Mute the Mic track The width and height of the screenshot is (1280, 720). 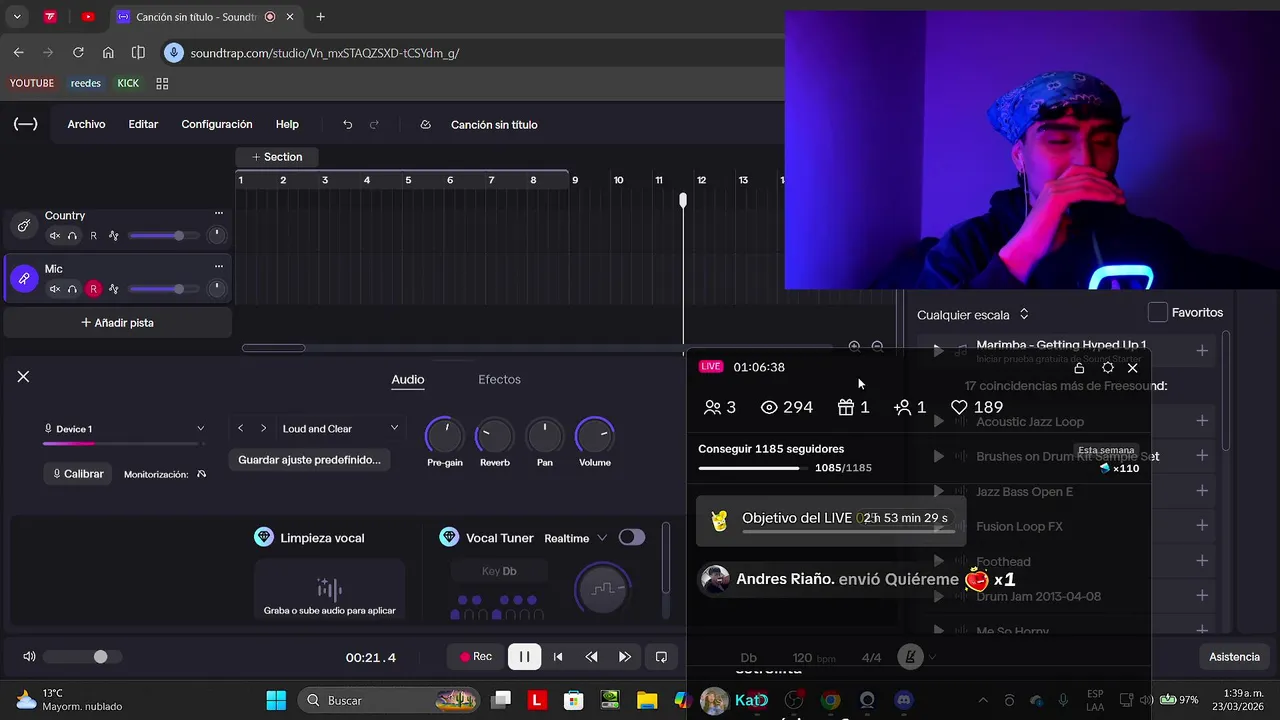(x=55, y=289)
